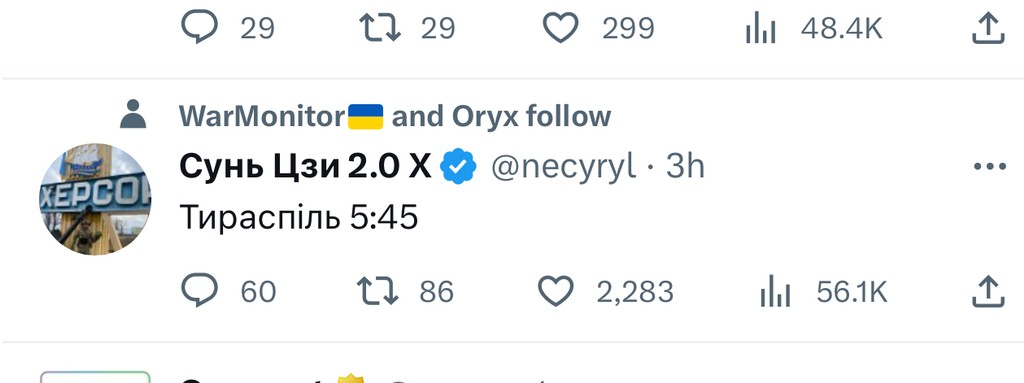Open tweet text Тирасполь 5:45

click(x=298, y=217)
